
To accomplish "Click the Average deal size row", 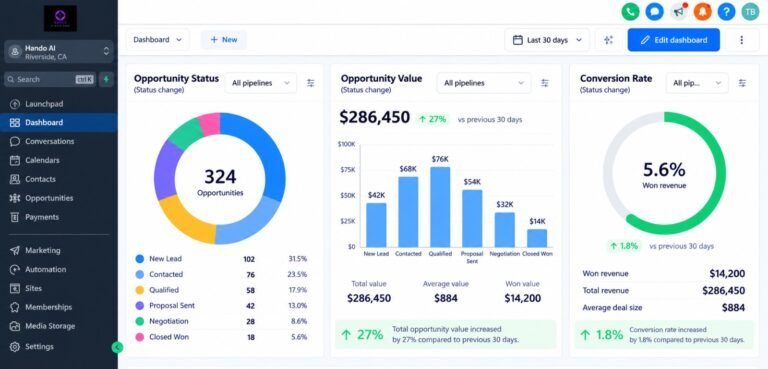I will 664,308.
